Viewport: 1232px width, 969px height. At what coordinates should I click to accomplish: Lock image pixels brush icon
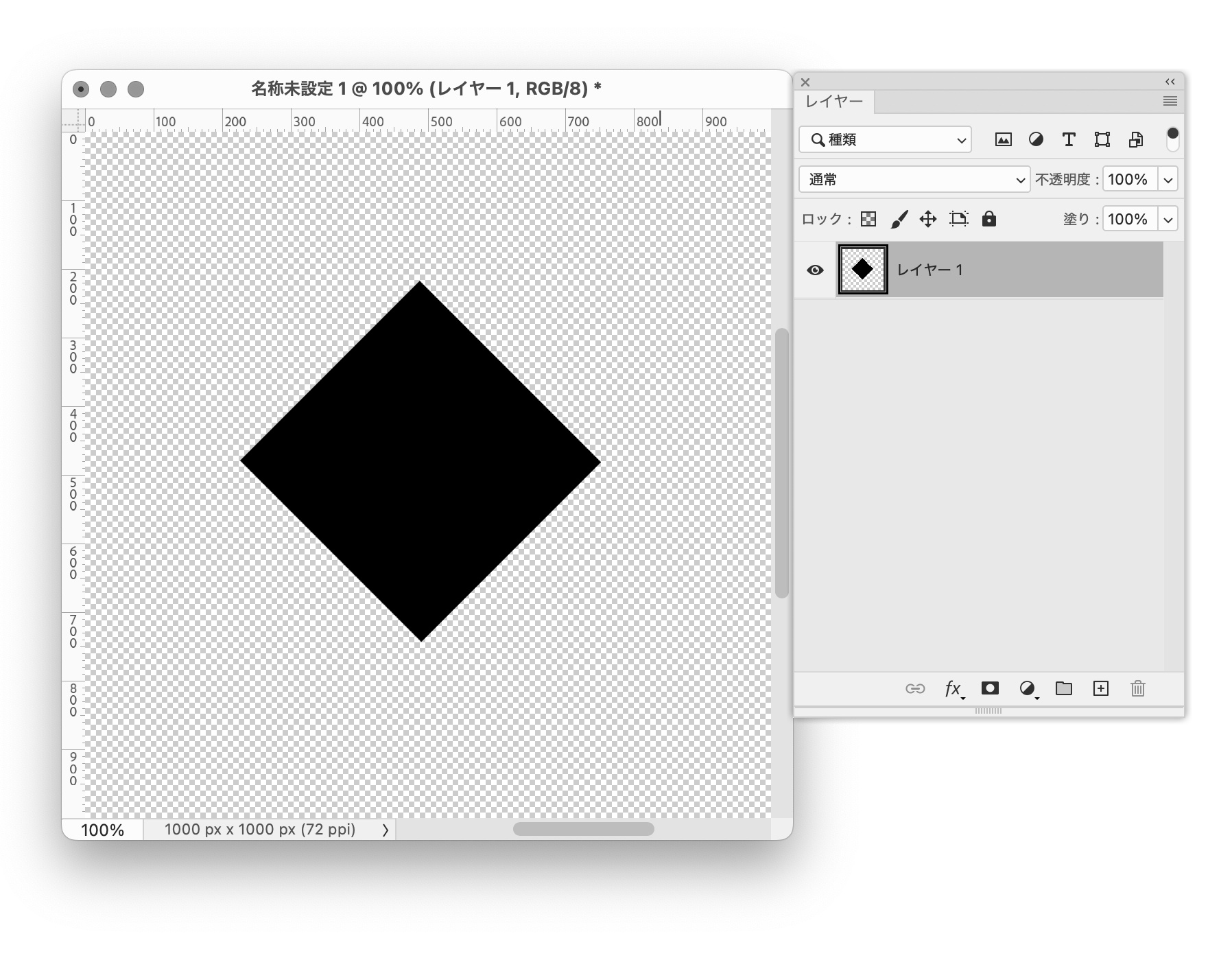point(899,219)
